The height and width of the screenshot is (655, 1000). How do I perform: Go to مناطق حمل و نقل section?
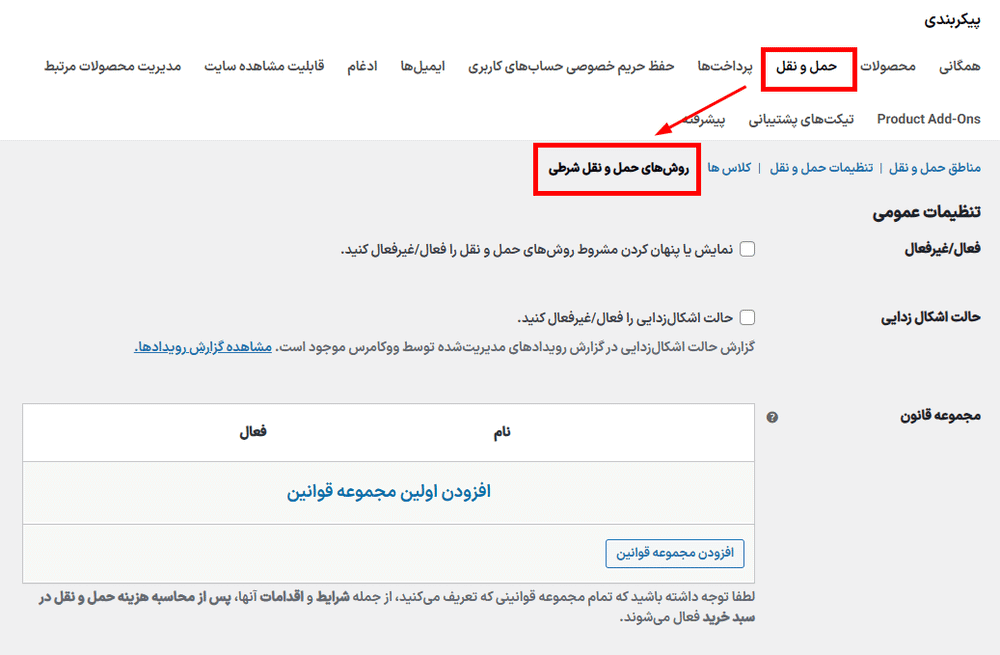click(x=935, y=168)
